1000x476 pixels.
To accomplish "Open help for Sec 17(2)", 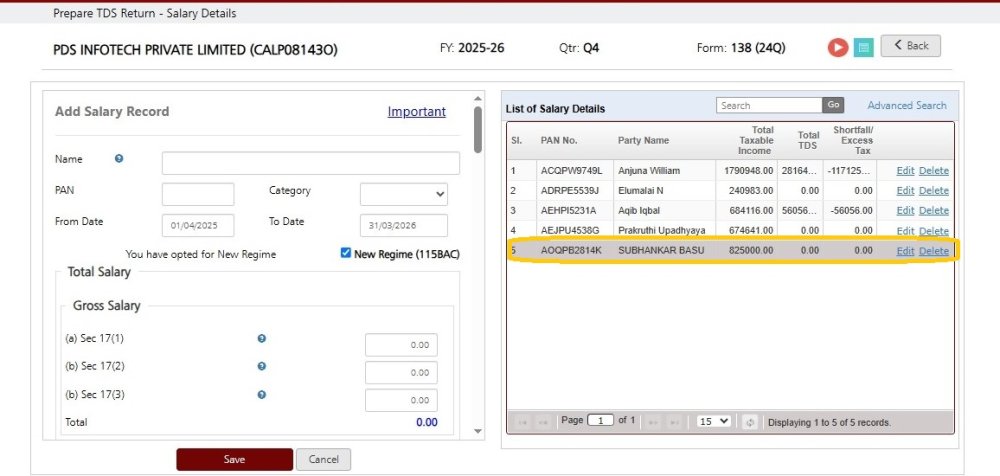I will coord(261,366).
